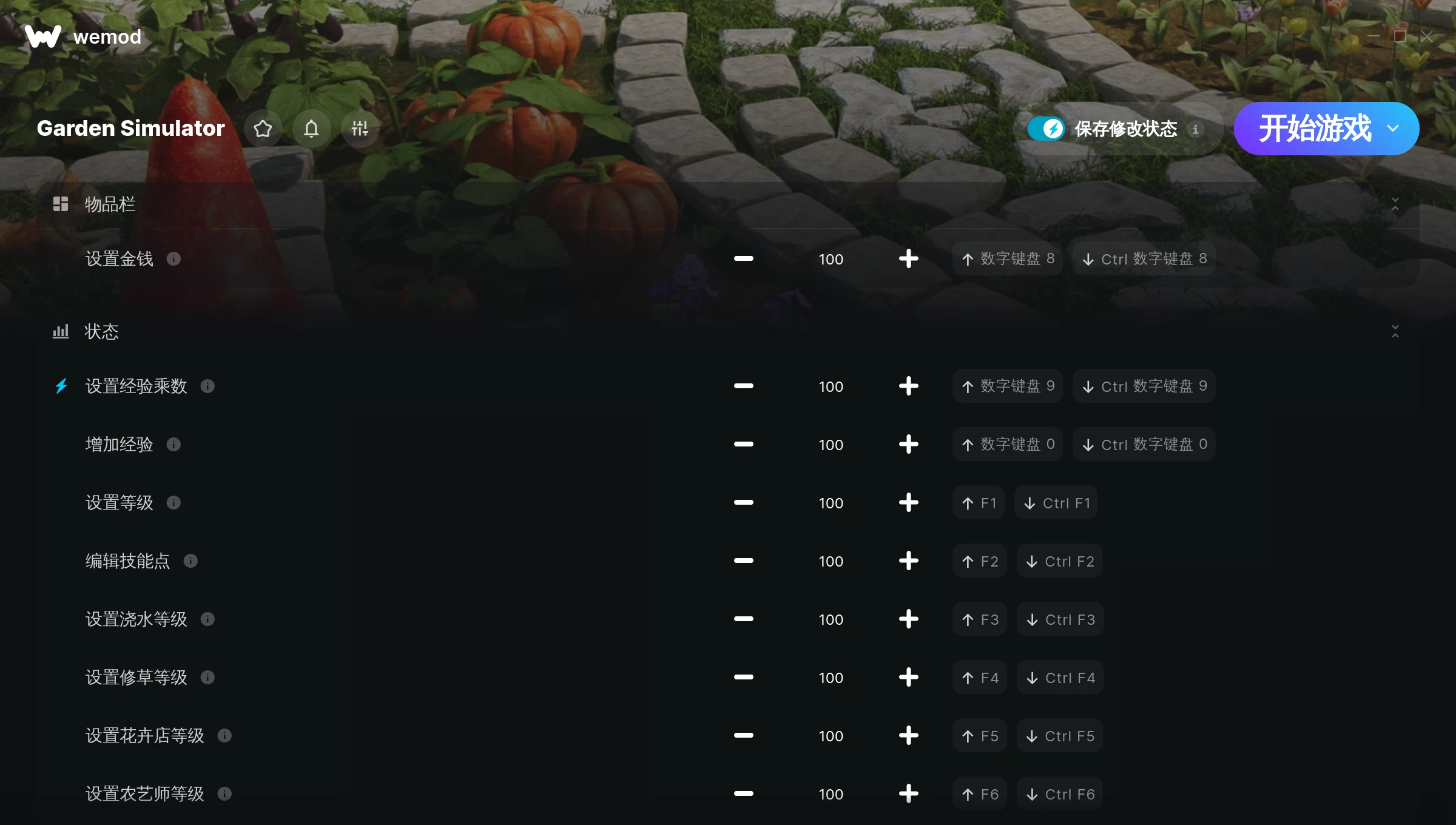Screen dimensions: 1456x825
Task: Show info icon next to 保存修改状态
Action: pyautogui.click(x=1195, y=129)
